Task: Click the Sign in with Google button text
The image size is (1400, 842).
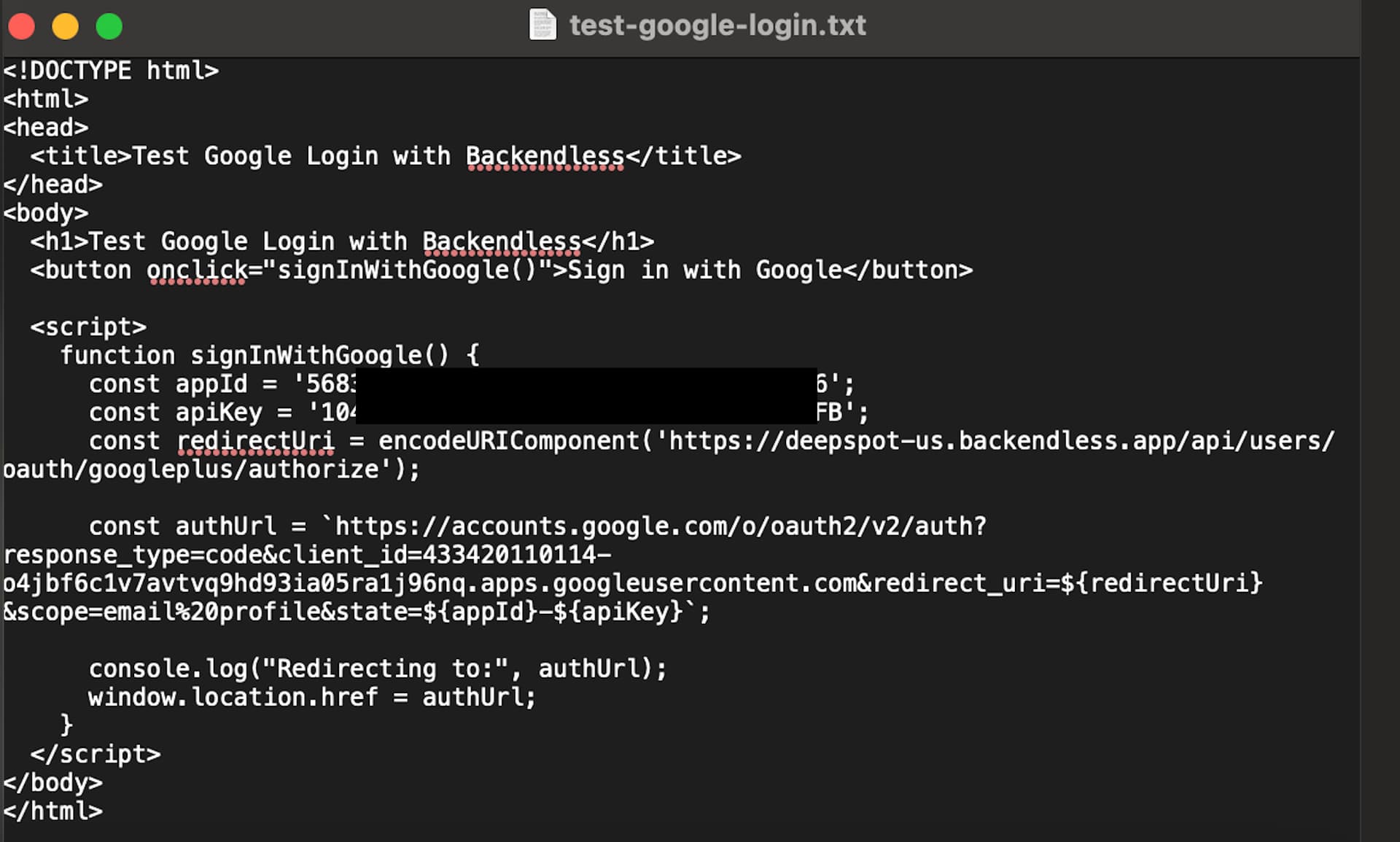Action: tap(704, 270)
